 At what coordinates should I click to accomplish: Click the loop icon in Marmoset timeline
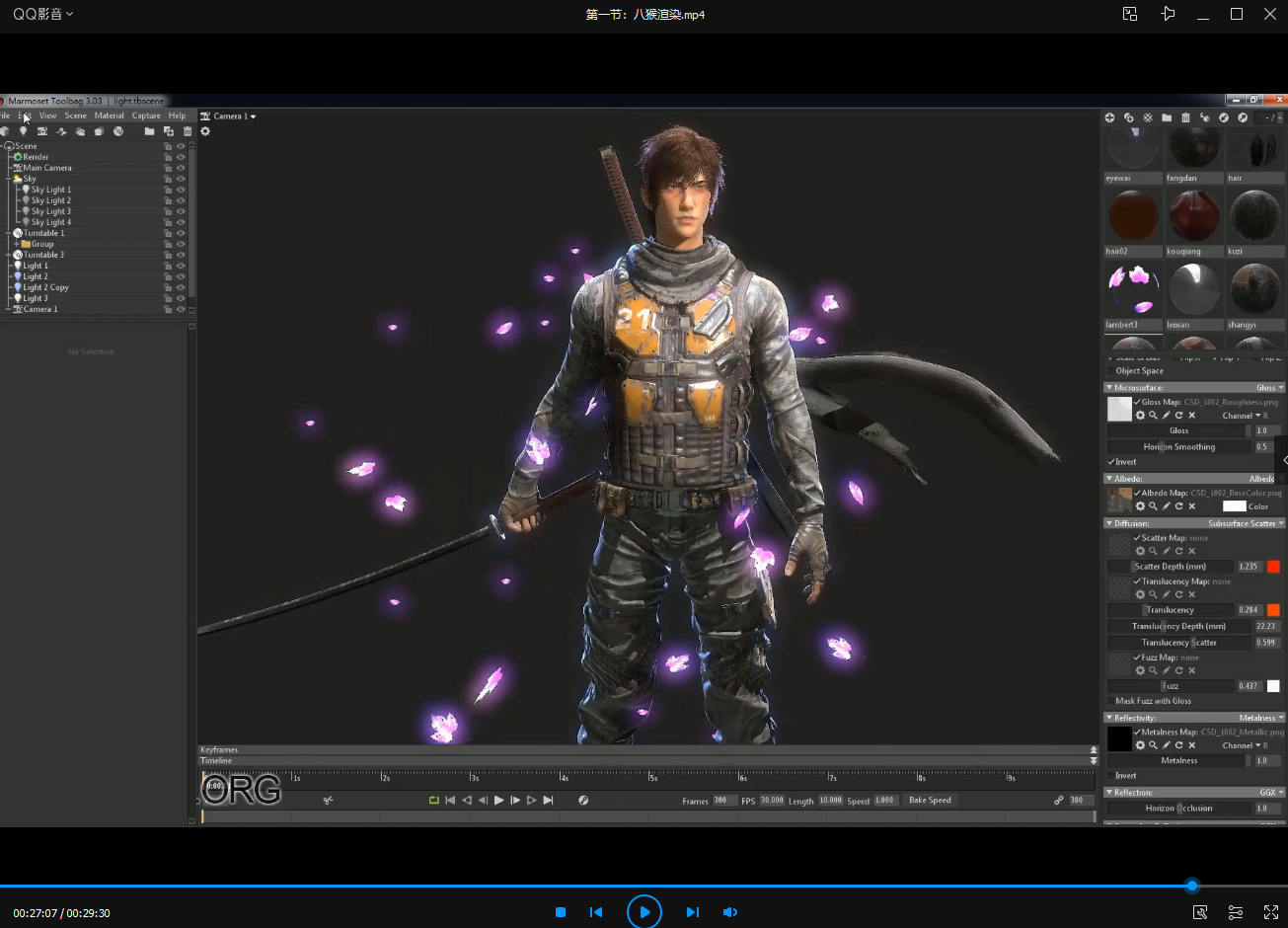point(433,801)
